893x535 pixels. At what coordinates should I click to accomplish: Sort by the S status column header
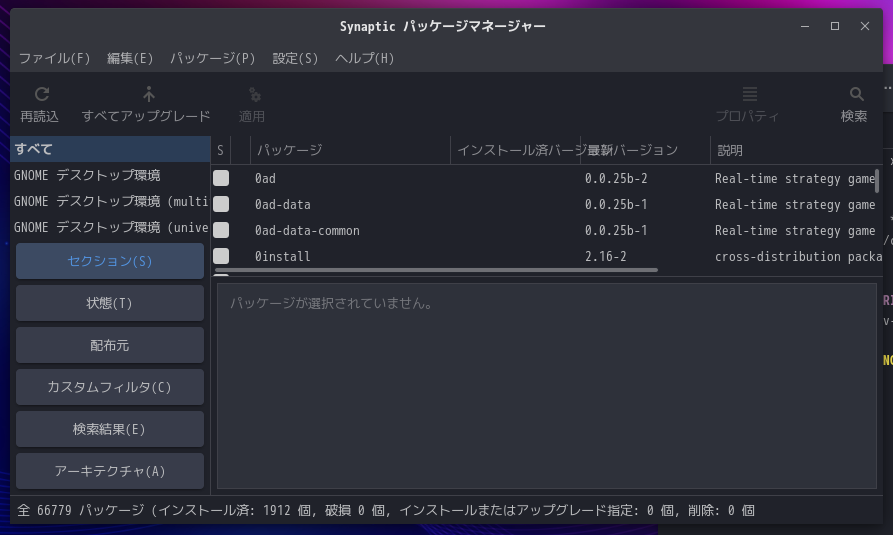(x=221, y=150)
